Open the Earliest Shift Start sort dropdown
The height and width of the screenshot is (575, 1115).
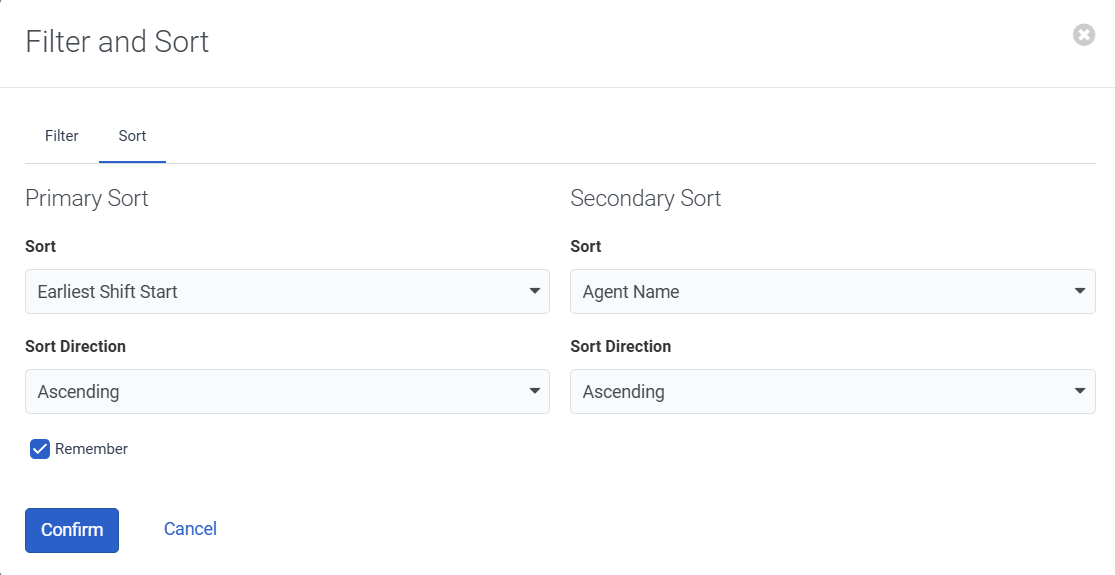(286, 292)
